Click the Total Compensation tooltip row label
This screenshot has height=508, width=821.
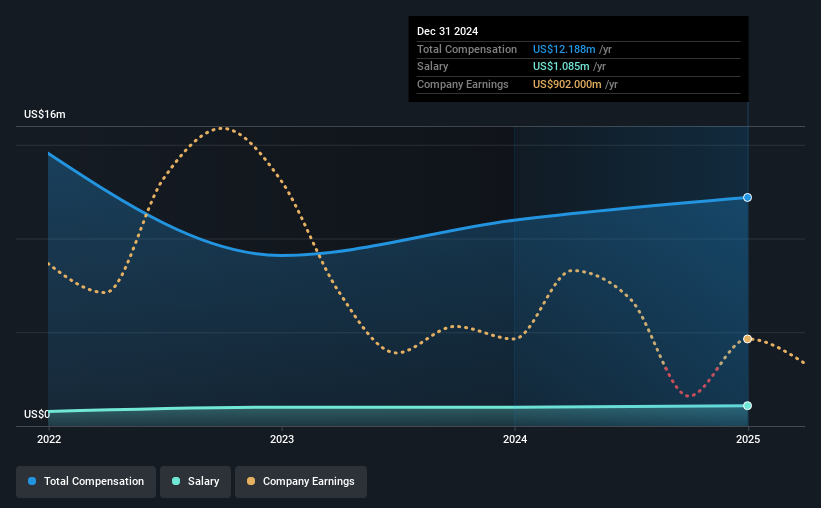[x=467, y=49]
